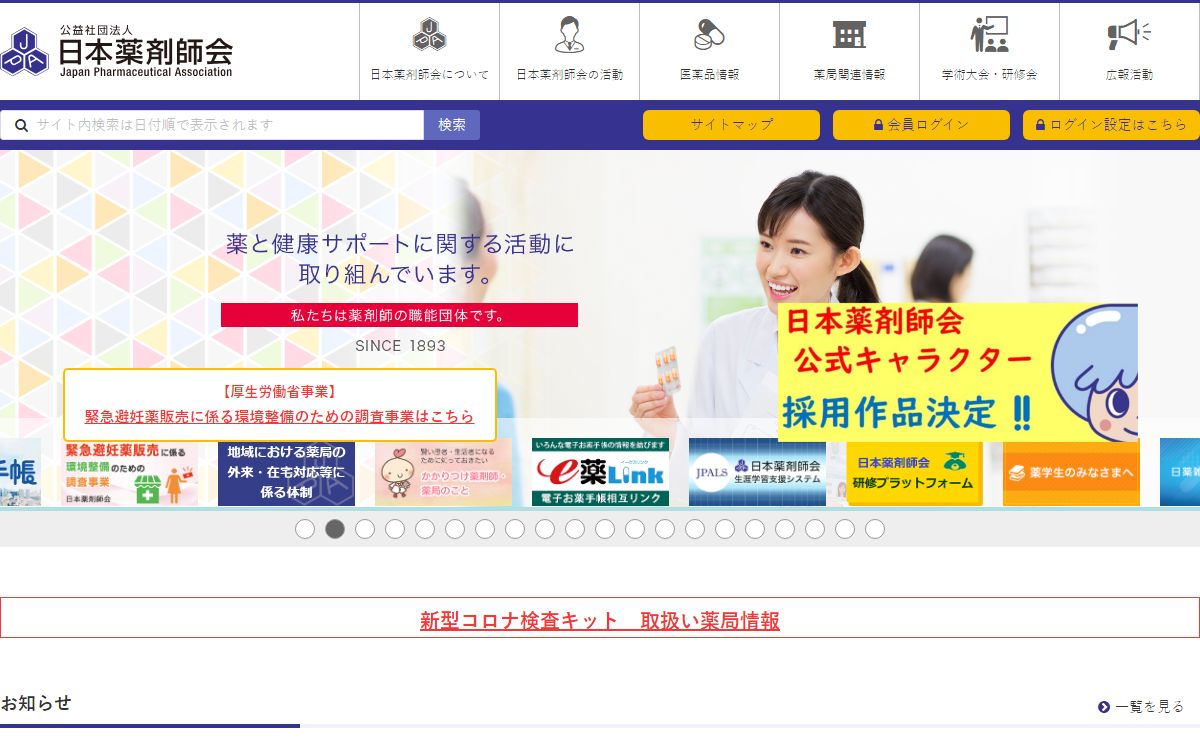
Task: Open the サイトマップ button
Action: (731, 125)
